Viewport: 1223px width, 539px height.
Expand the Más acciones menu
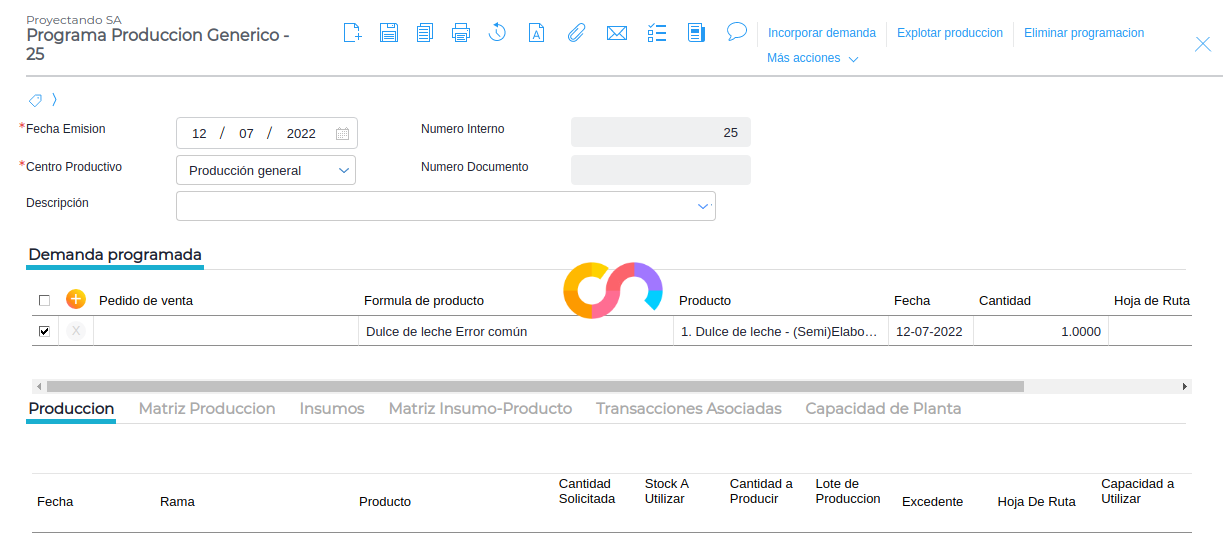click(812, 58)
